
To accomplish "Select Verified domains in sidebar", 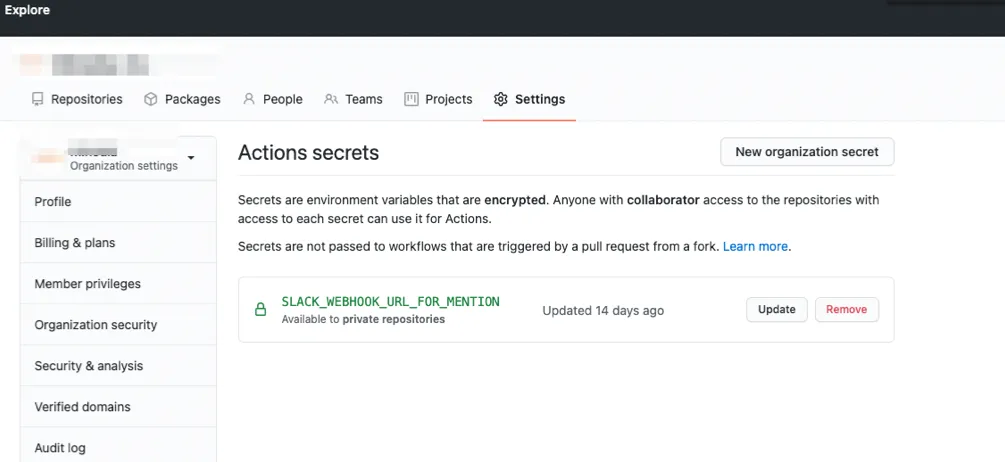I will (82, 407).
